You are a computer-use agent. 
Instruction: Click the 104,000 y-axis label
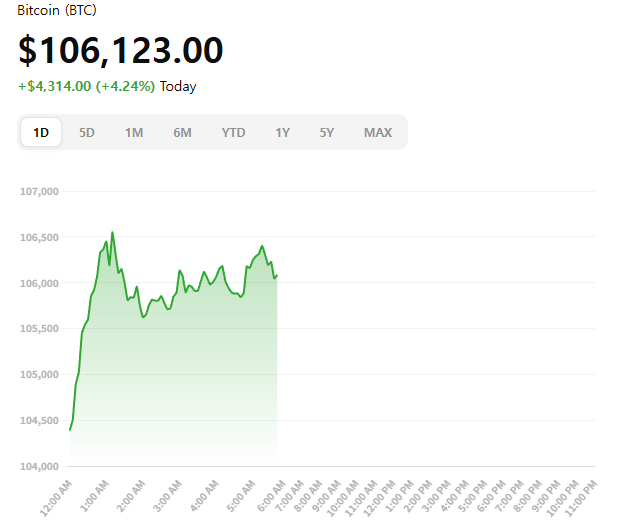(41, 466)
